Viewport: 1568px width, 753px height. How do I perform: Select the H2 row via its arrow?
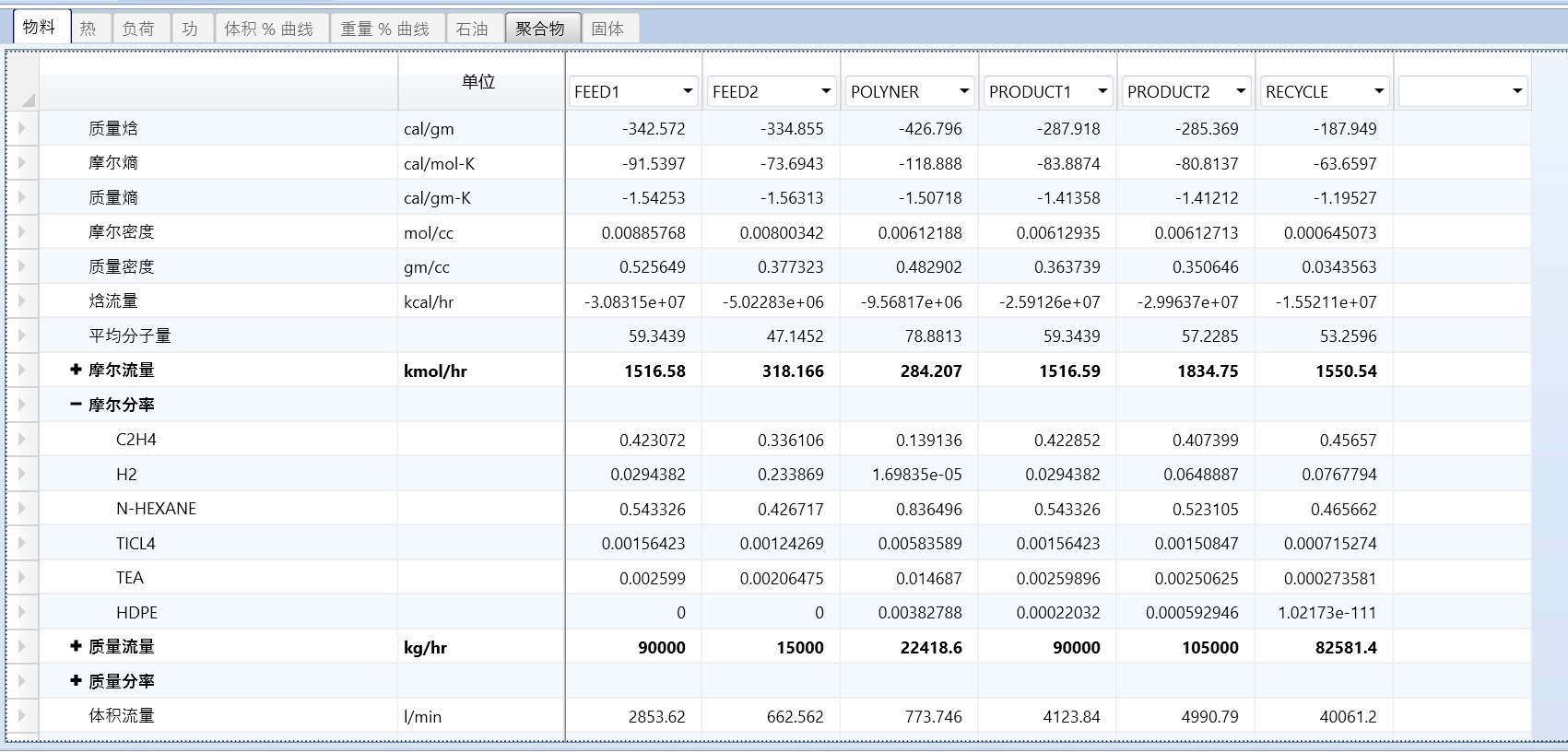22,474
